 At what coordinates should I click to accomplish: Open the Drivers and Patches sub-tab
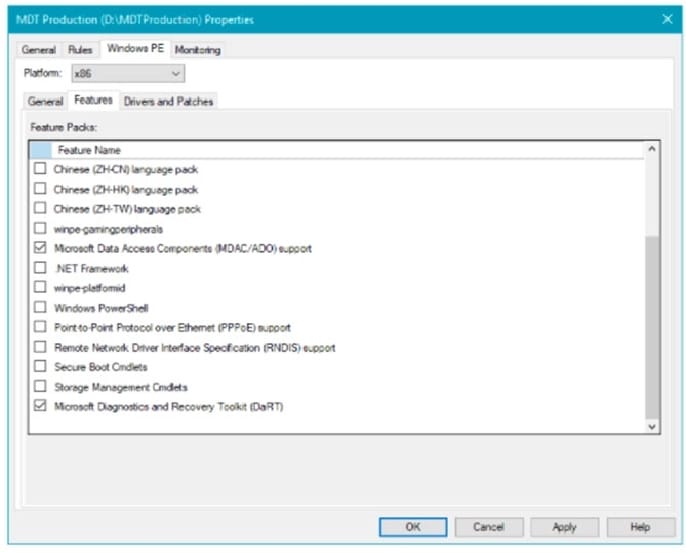pos(168,102)
